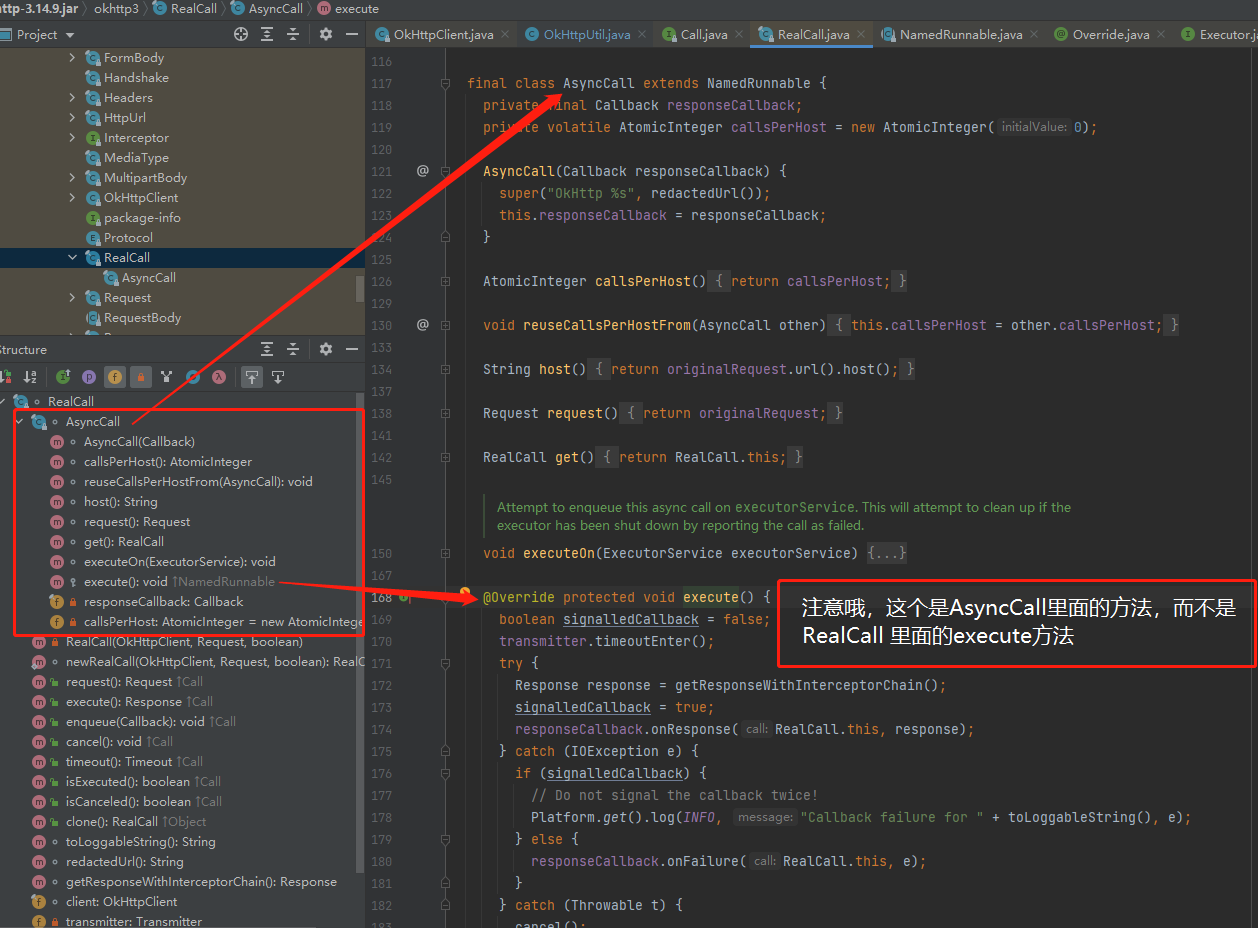
Task: Switch to the Call.java tab
Action: pyautogui.click(x=700, y=32)
